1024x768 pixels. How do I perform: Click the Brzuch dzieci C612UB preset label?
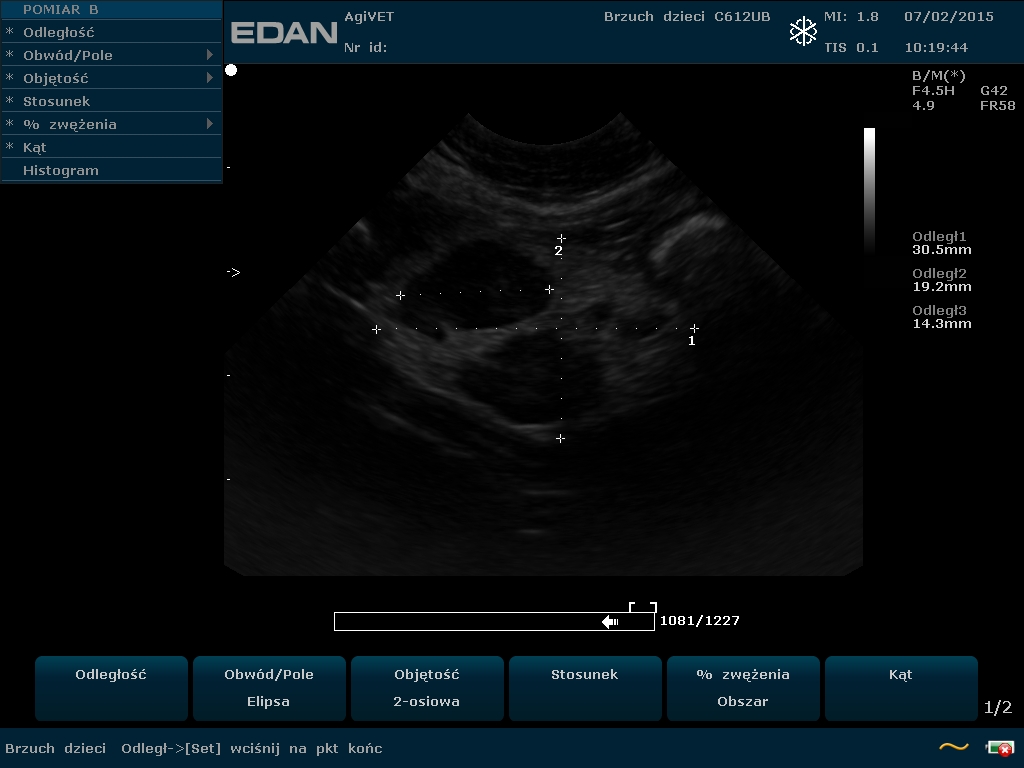(687, 17)
